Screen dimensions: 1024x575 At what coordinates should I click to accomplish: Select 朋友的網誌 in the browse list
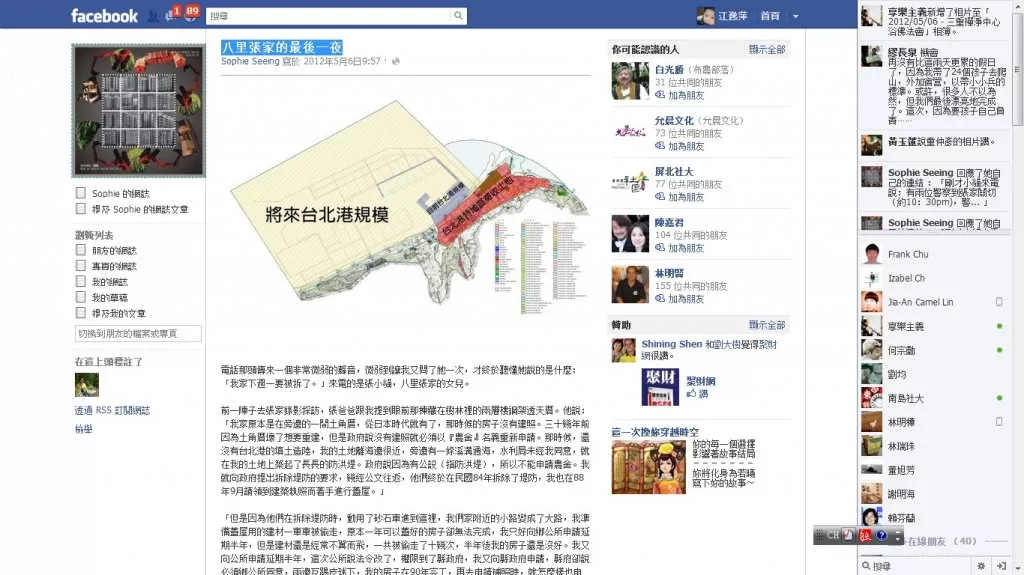(114, 250)
